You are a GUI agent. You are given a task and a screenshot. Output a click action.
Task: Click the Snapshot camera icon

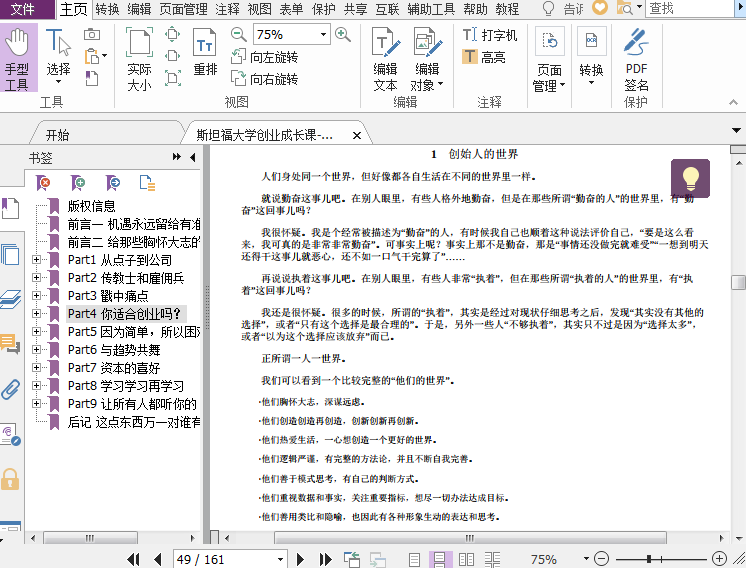pyautogui.click(x=92, y=34)
